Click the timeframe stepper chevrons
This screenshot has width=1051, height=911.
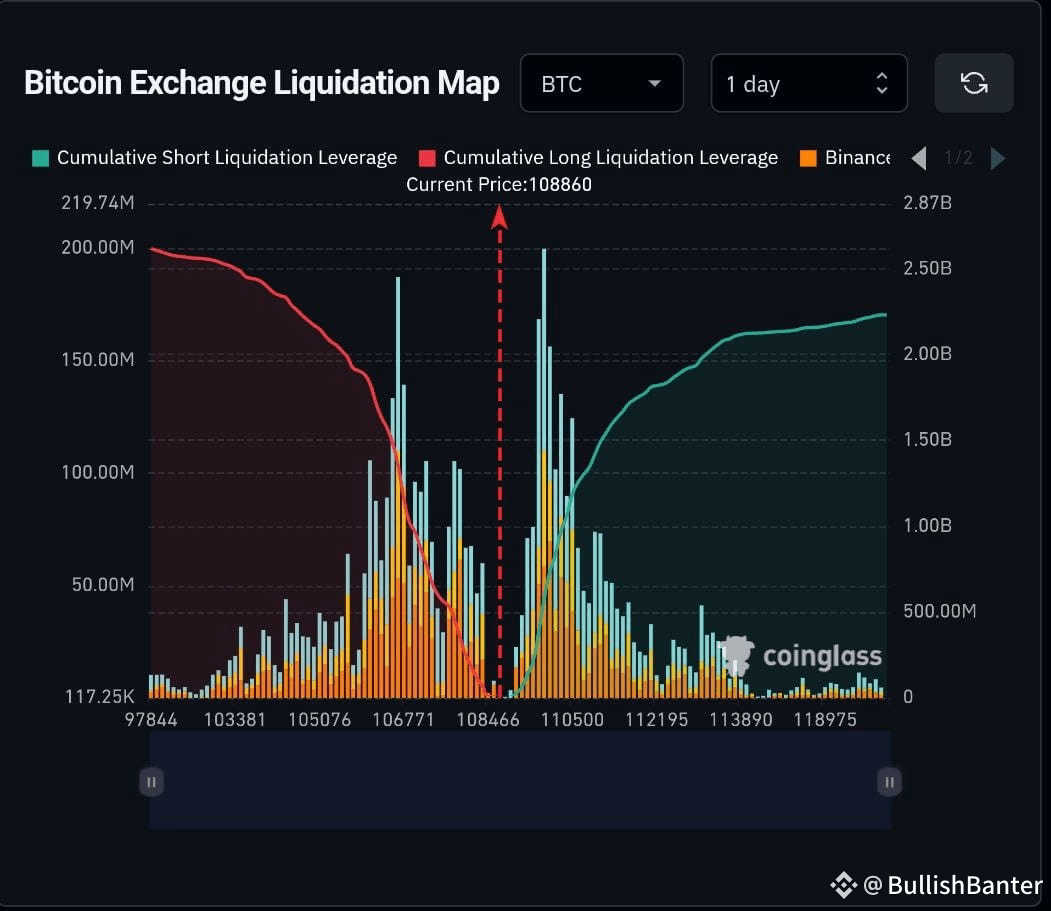[881, 83]
